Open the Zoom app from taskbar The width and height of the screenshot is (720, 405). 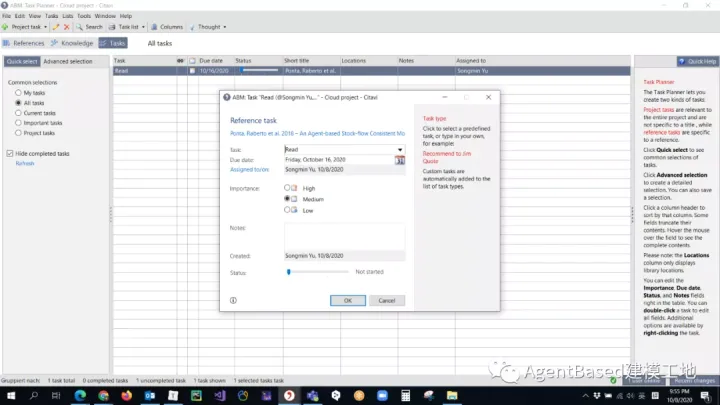click(382, 395)
